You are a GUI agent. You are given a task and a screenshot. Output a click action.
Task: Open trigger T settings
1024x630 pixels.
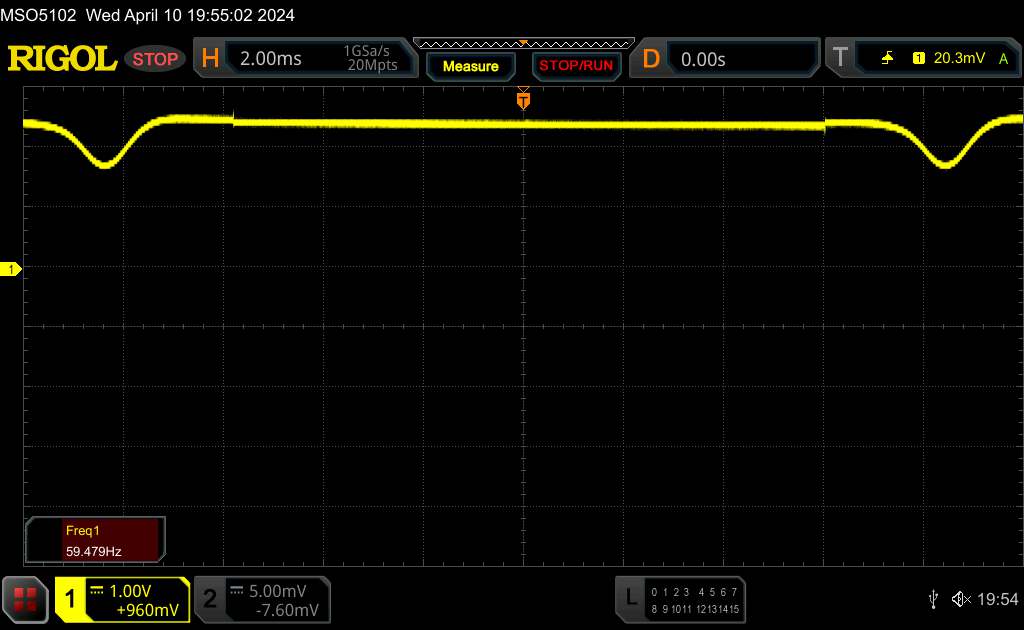point(840,57)
